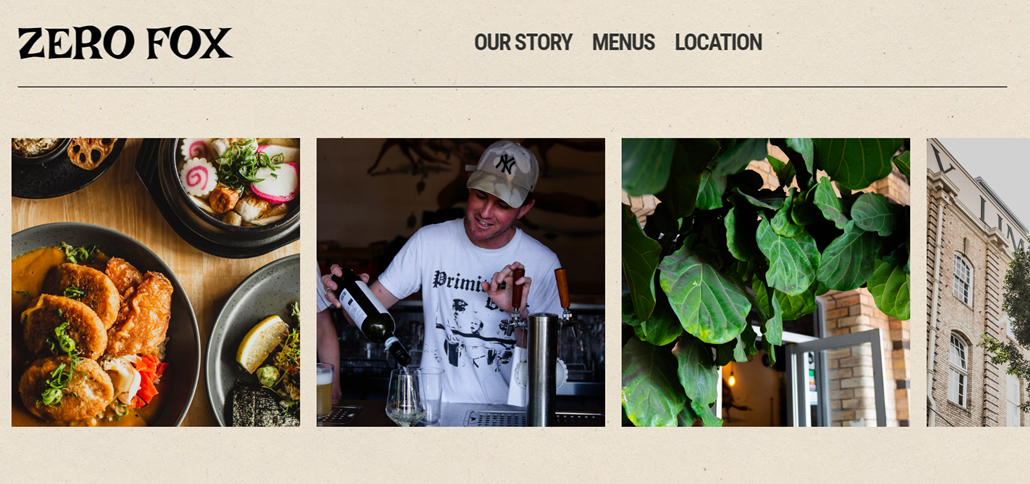The width and height of the screenshot is (1030, 484).
Task: Click the empty wine glass on bar
Action: pyautogui.click(x=405, y=397)
